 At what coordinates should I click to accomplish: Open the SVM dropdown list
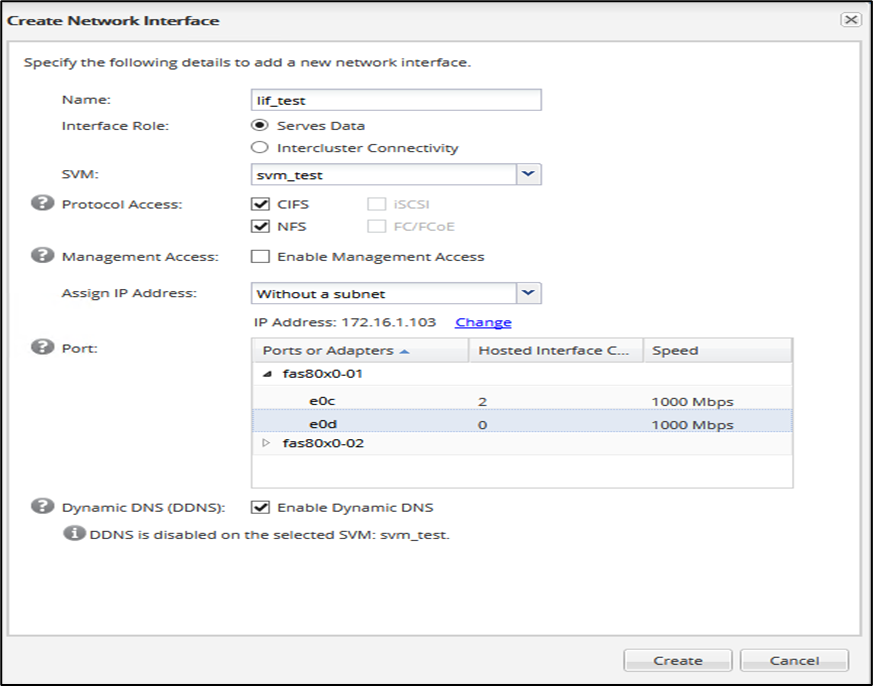(529, 175)
